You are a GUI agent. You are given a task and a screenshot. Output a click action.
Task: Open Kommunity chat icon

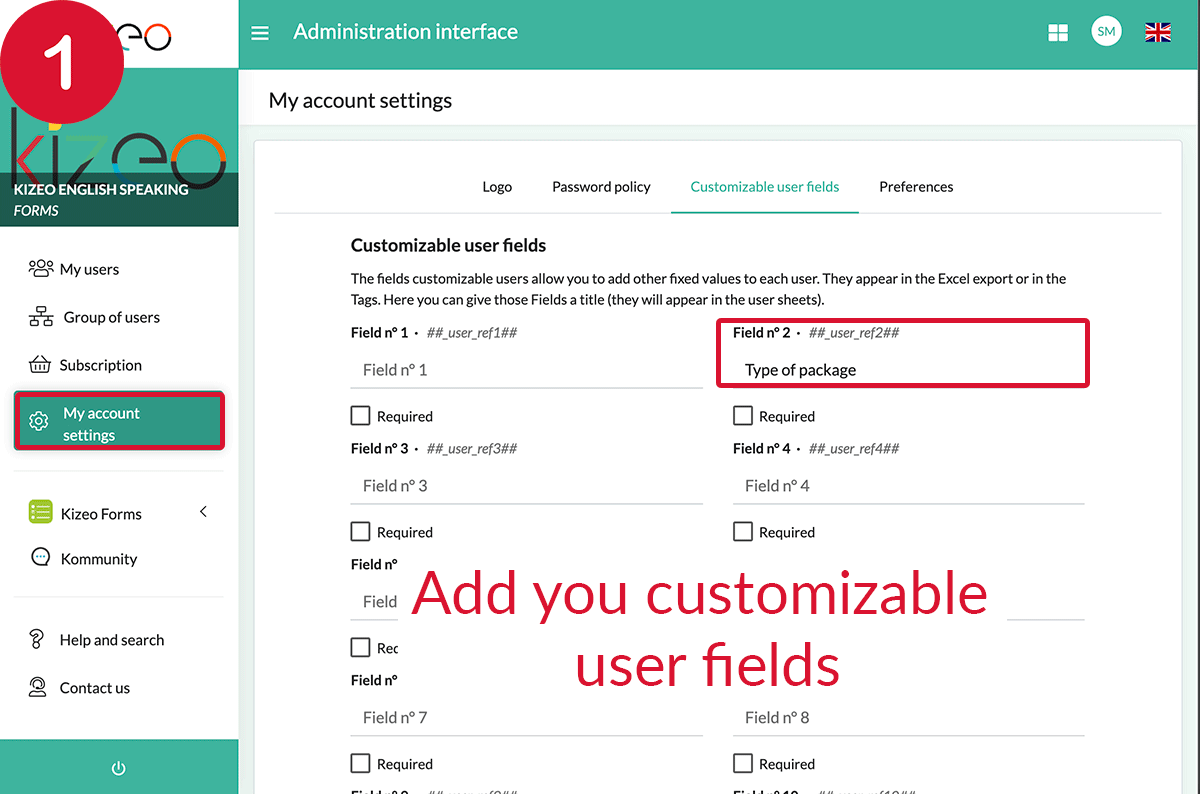point(41,559)
